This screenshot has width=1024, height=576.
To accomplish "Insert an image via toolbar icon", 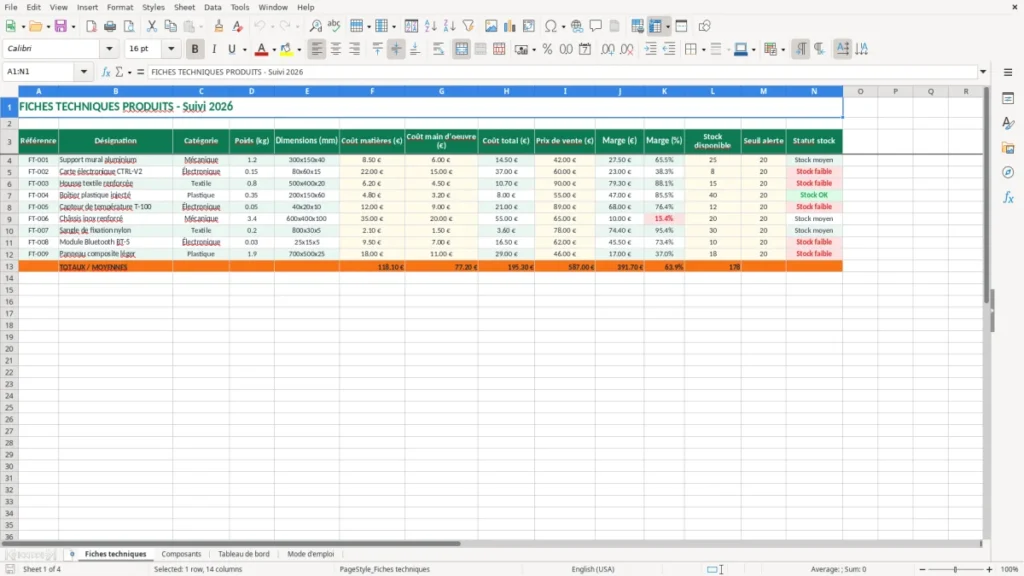I will pyautogui.click(x=491, y=26).
